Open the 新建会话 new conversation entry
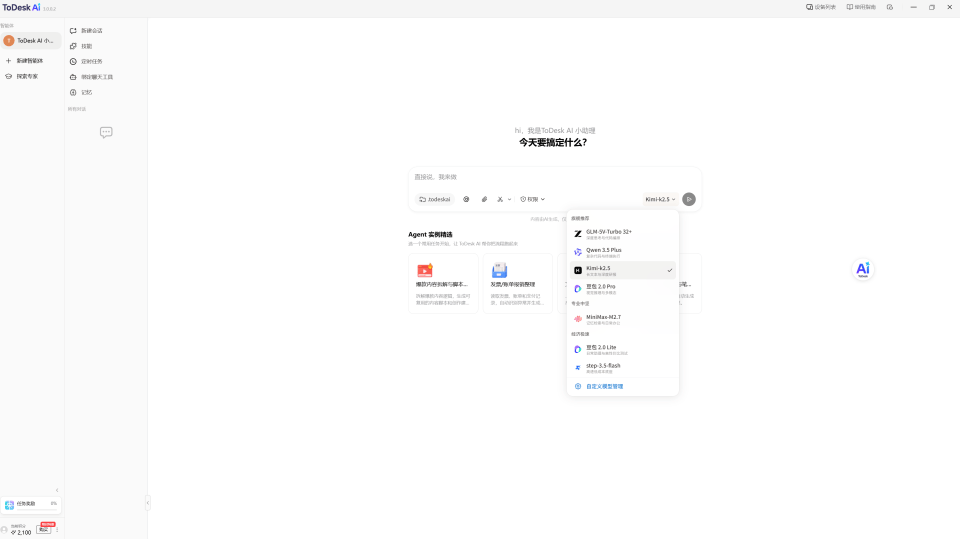Image resolution: width=960 pixels, height=539 pixels. point(86,31)
